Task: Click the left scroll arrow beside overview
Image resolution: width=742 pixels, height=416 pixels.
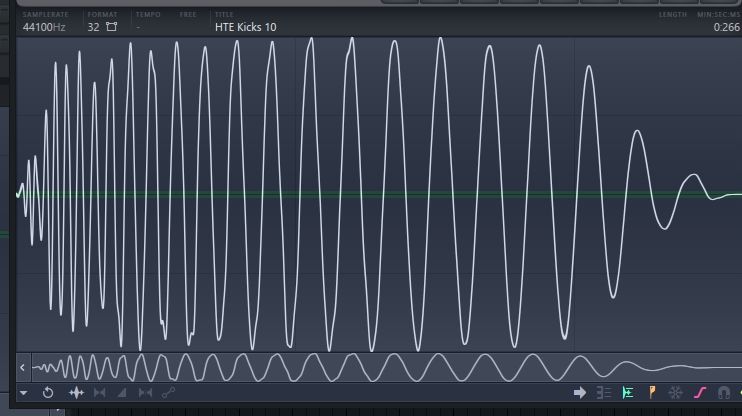Action: 22,367
